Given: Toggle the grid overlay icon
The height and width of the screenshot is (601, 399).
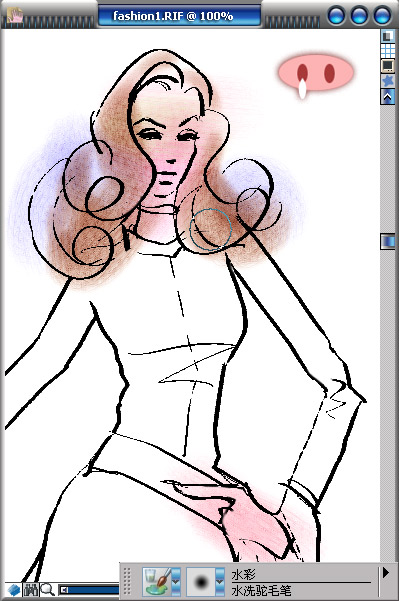Looking at the screenshot, I should click(388, 50).
